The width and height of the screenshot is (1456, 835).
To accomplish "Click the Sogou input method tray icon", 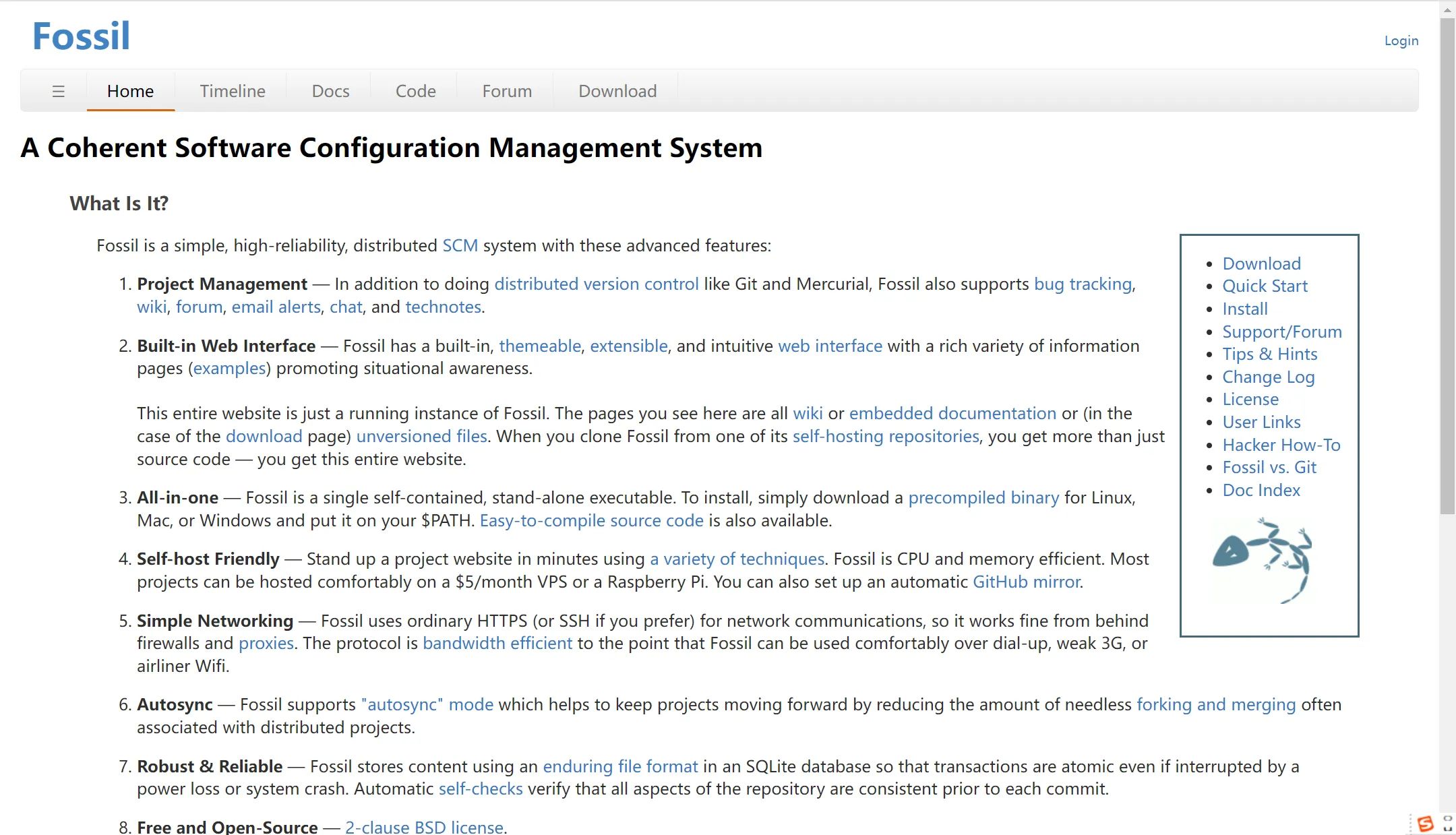I will pos(1425,824).
